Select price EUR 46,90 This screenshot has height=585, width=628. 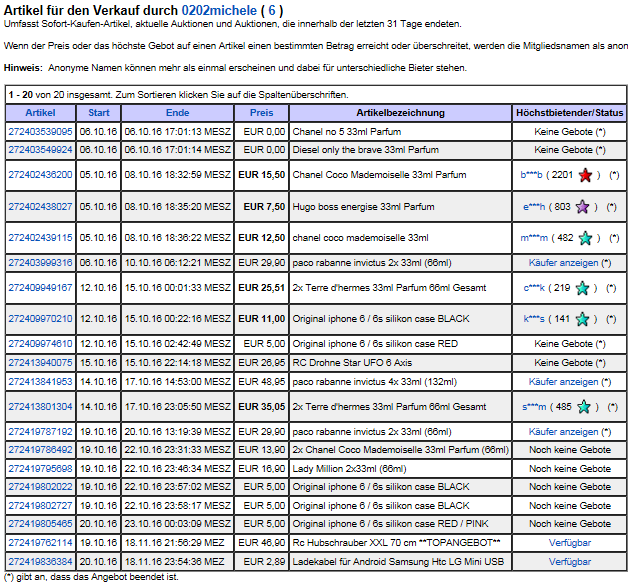262,543
